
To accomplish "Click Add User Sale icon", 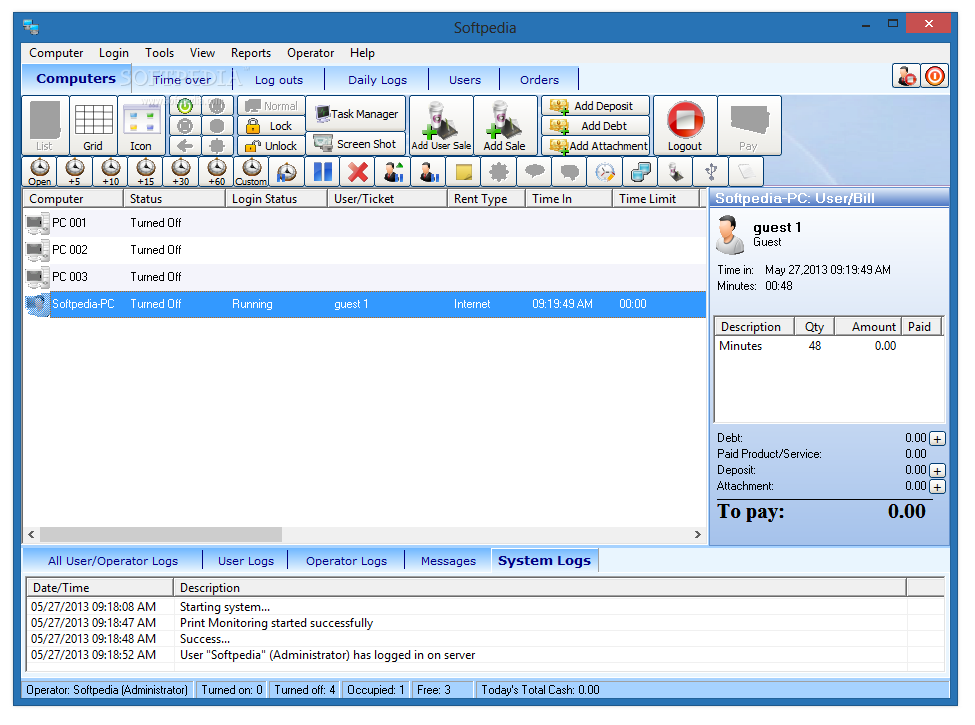I will pos(441,126).
